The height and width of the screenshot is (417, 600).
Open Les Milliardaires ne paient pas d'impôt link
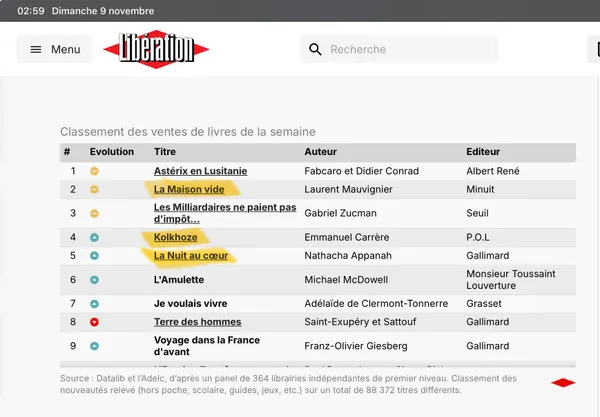click(x=225, y=213)
